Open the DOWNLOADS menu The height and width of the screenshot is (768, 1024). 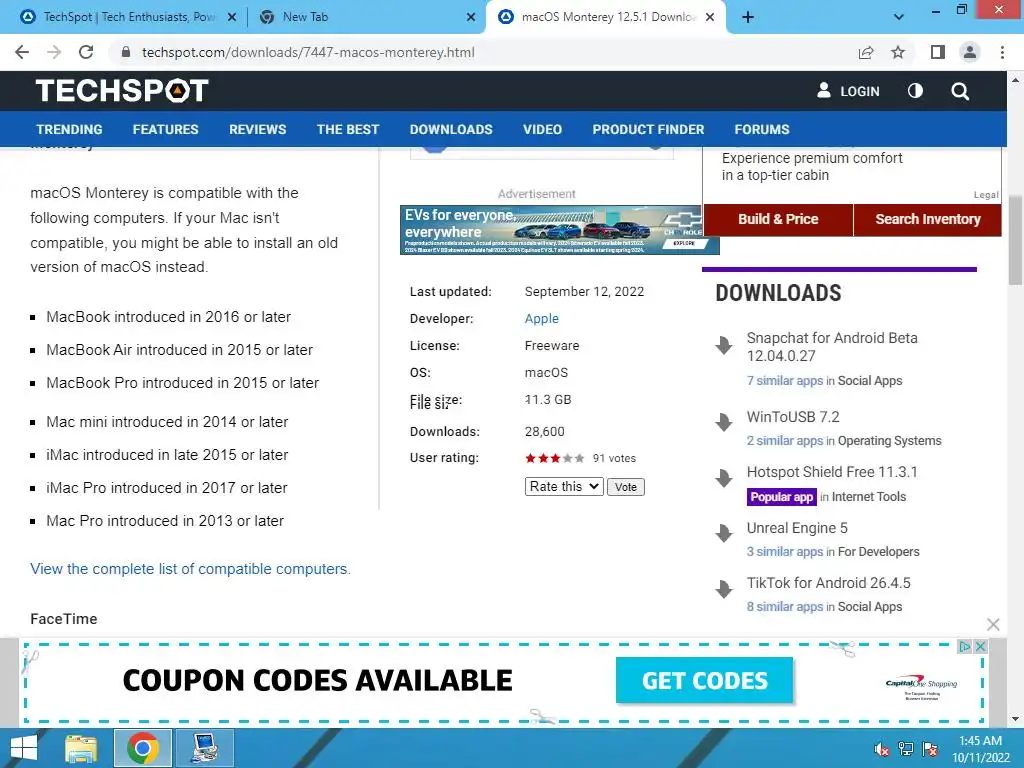(x=451, y=129)
